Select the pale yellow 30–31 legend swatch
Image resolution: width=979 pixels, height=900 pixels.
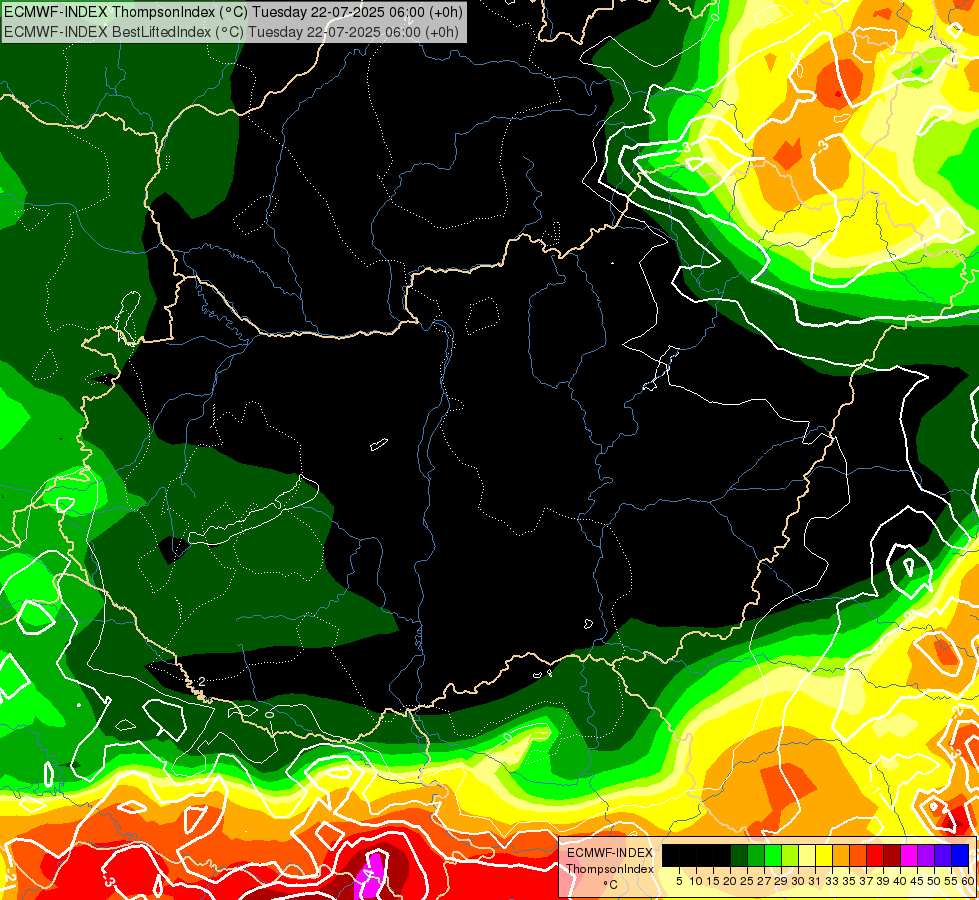[807, 855]
